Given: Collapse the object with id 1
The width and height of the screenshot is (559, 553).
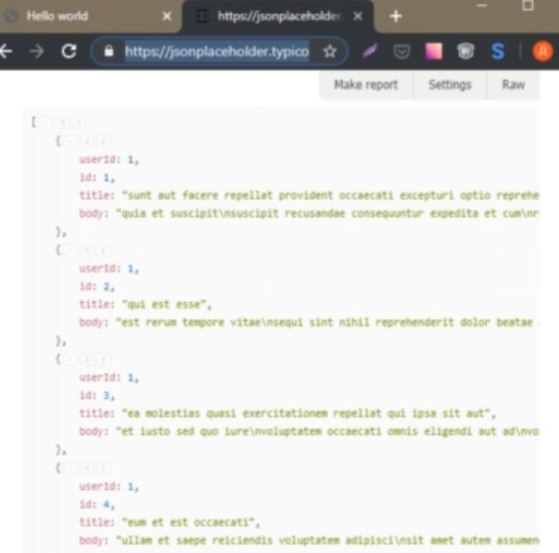Looking at the screenshot, I should [70, 141].
